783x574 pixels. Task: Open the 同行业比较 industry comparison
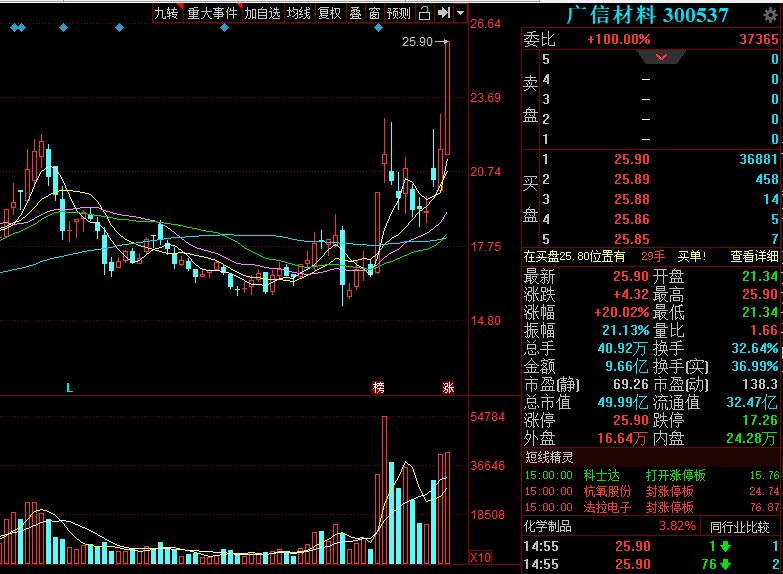pyautogui.click(x=740, y=526)
